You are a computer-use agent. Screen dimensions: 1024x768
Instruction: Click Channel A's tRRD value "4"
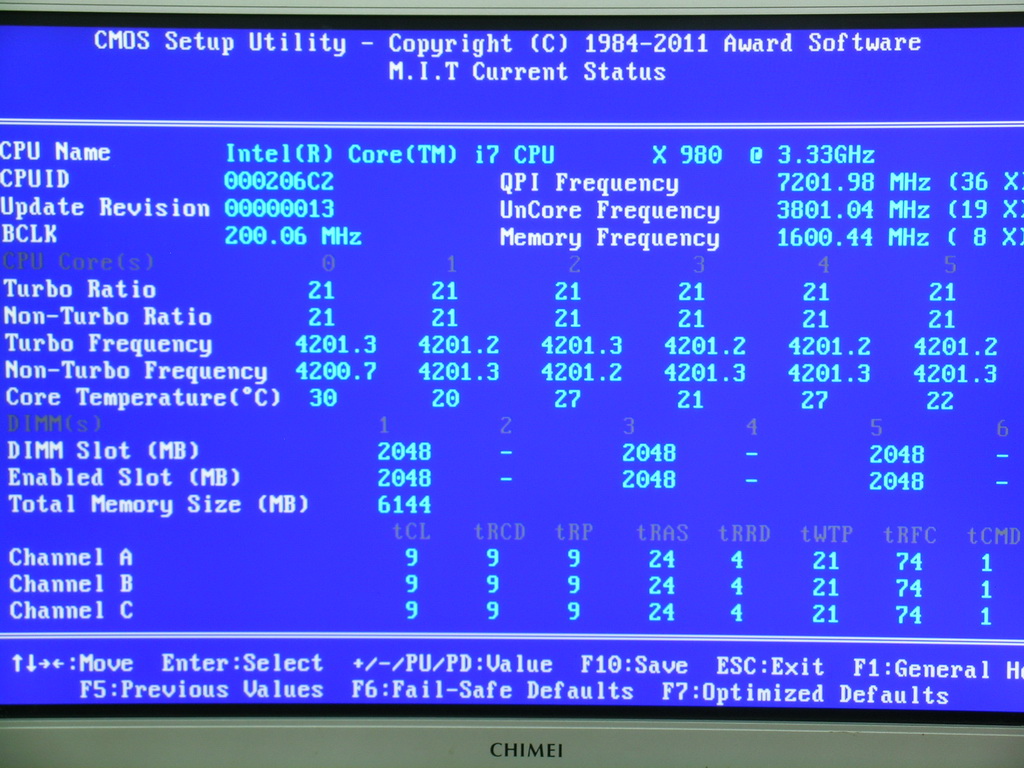click(x=737, y=560)
